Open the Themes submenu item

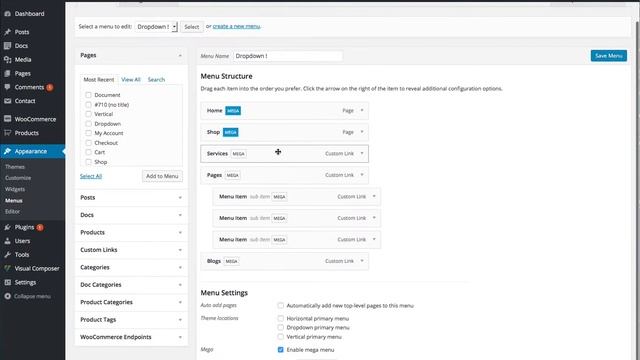(x=15, y=167)
